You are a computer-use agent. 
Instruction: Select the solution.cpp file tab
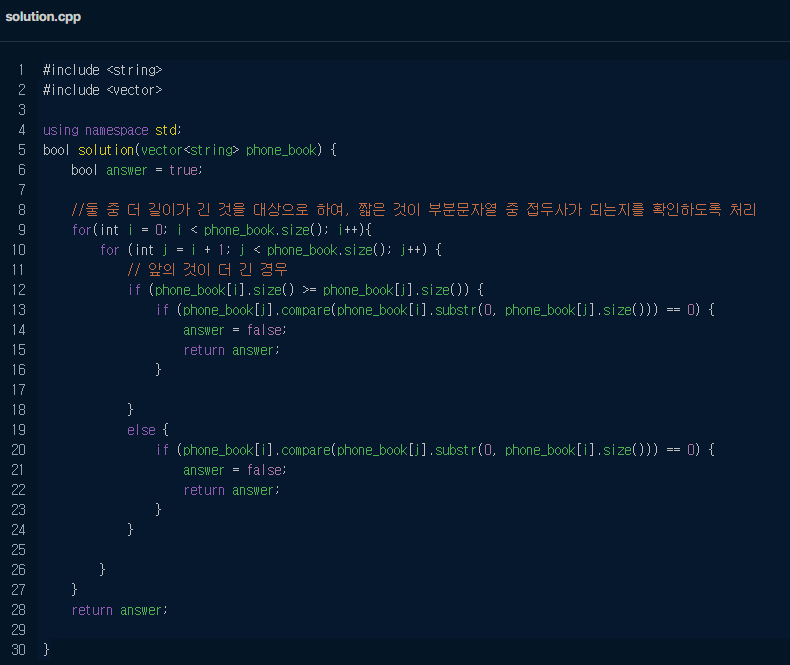pyautogui.click(x=43, y=17)
